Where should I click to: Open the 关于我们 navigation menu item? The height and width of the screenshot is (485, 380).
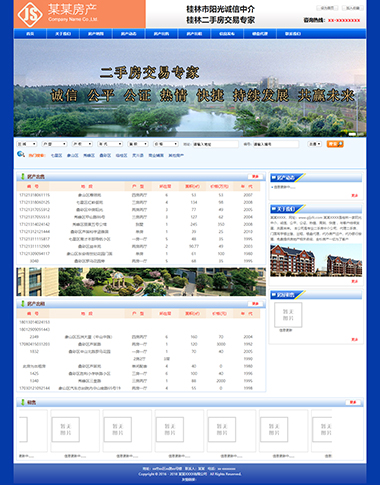[x=63, y=34]
